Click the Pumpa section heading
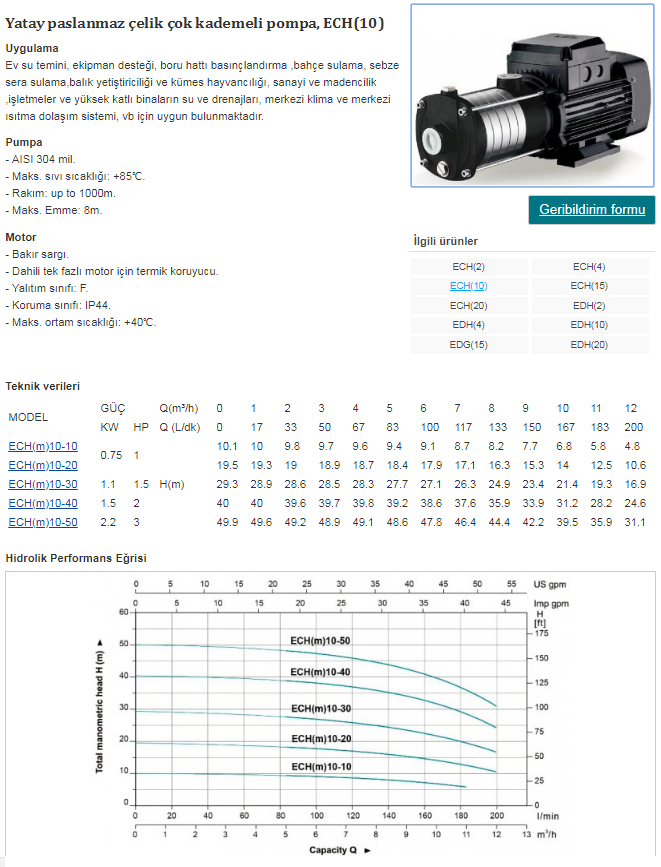The image size is (661, 867). click(x=24, y=142)
